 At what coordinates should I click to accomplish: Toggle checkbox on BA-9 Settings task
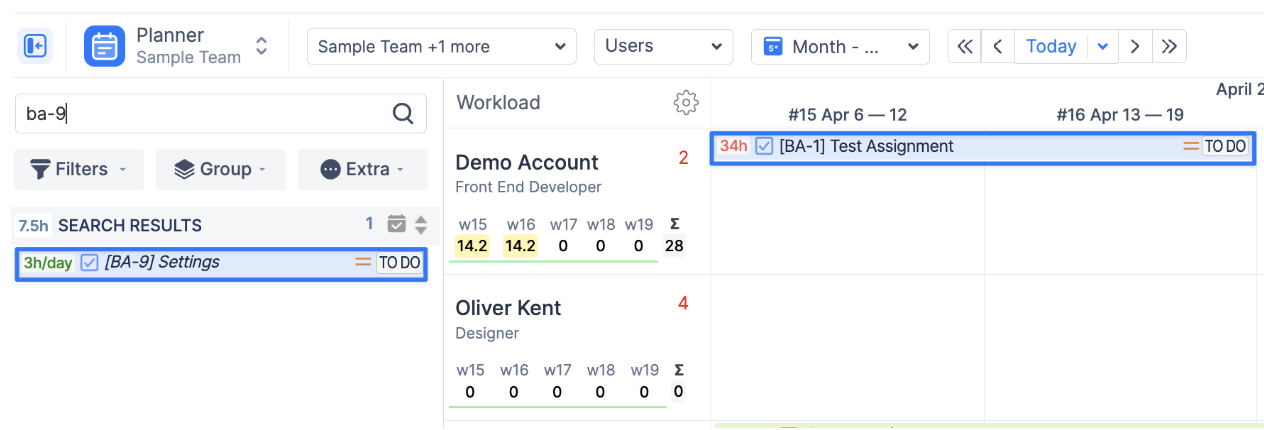point(90,263)
